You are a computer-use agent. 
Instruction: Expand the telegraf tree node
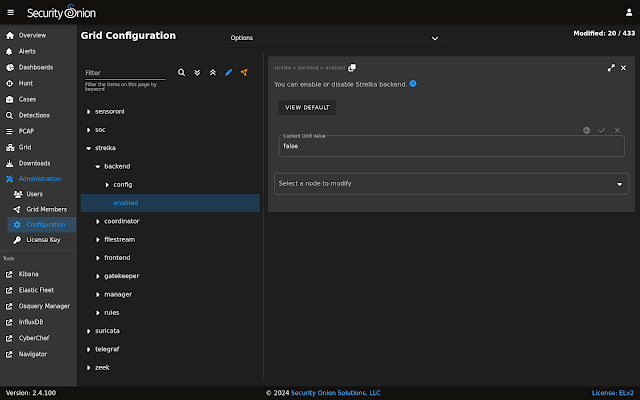[88, 349]
